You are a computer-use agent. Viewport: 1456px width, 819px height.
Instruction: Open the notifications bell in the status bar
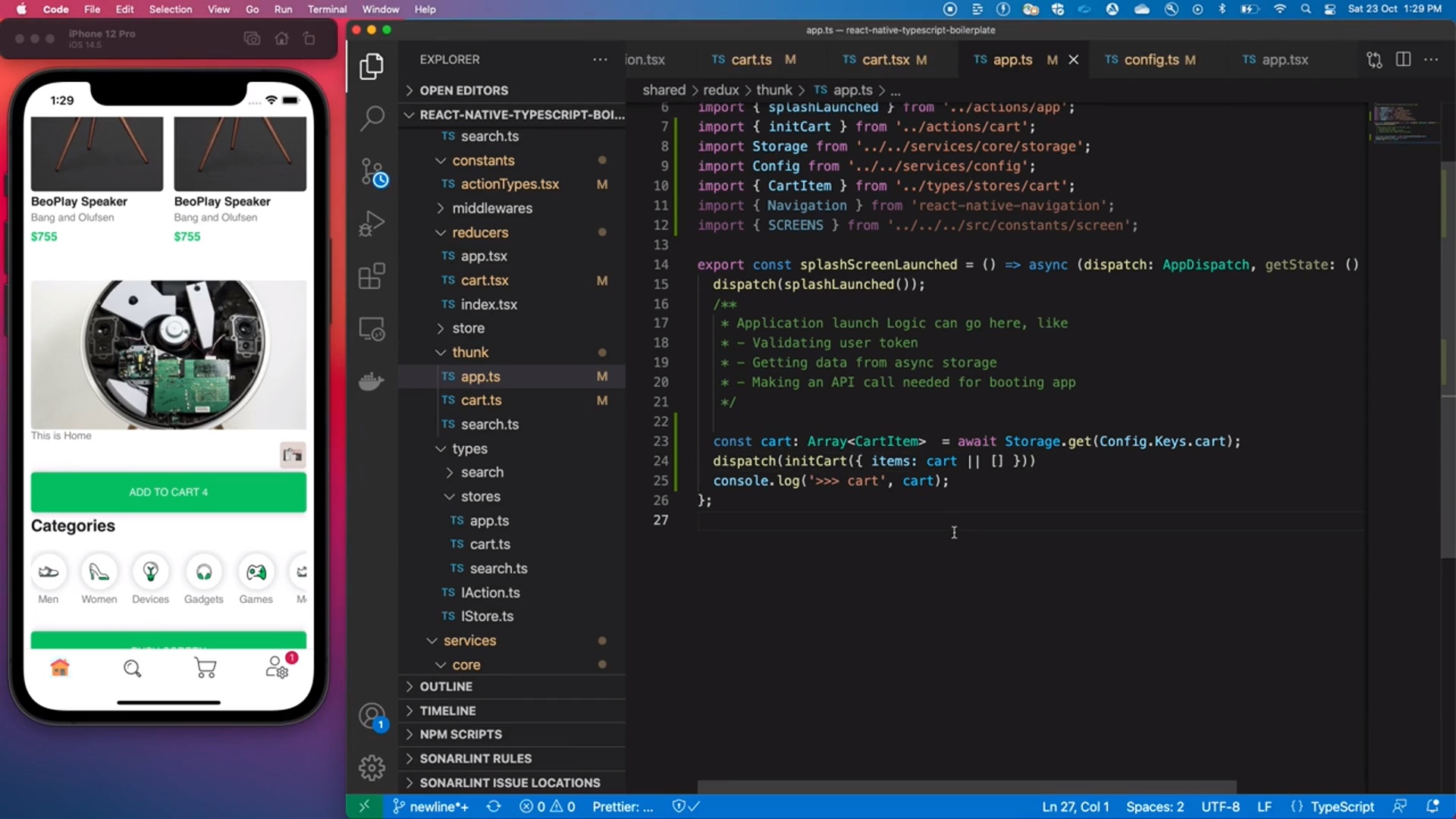click(x=1433, y=806)
